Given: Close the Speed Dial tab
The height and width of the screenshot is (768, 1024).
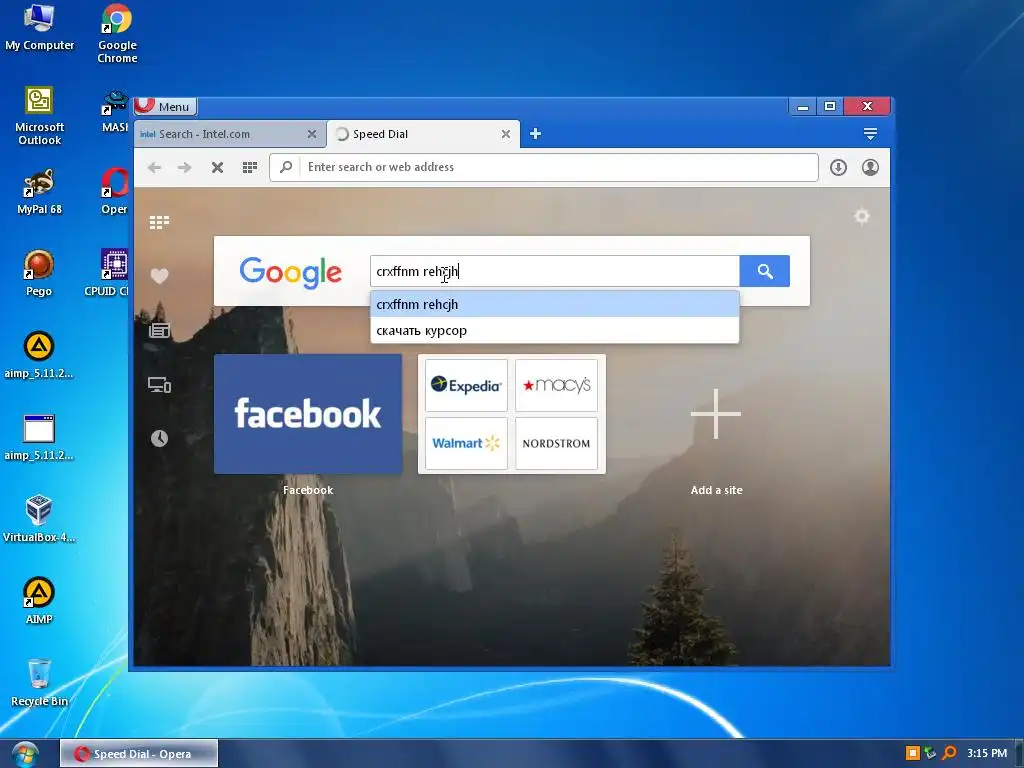Looking at the screenshot, I should (x=505, y=134).
